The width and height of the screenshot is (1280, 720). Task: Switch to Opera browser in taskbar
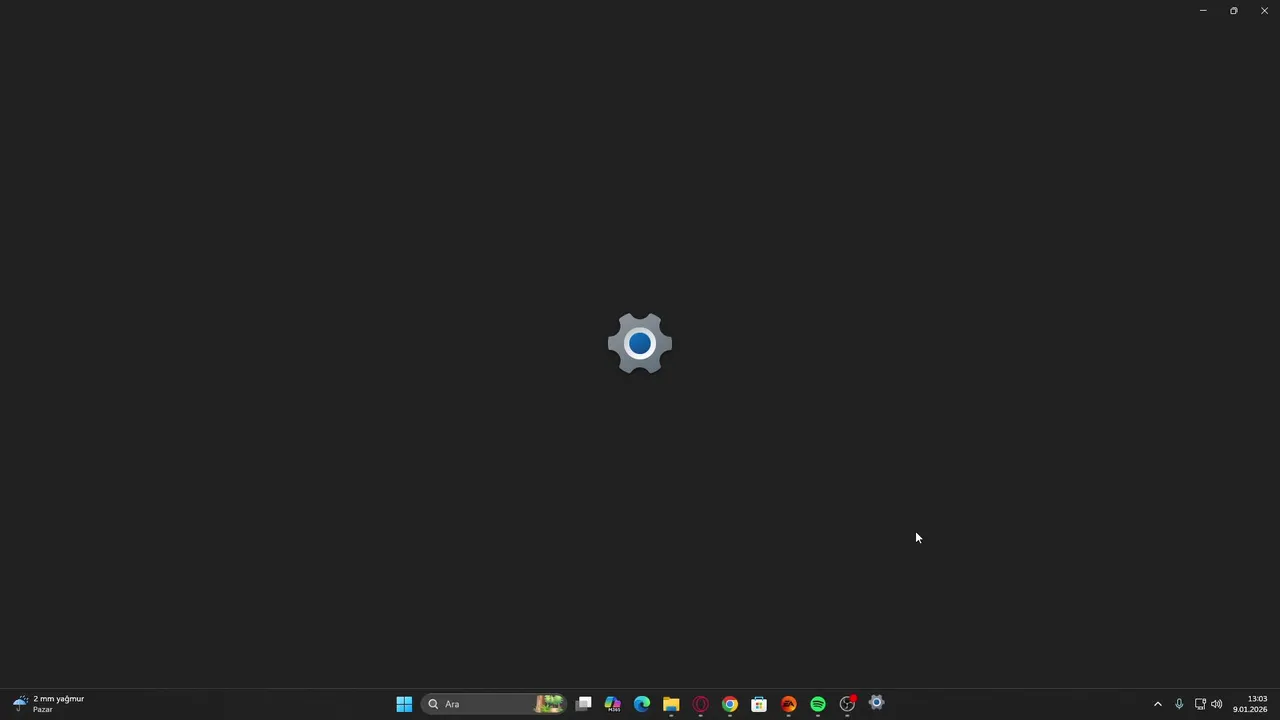pyautogui.click(x=701, y=704)
